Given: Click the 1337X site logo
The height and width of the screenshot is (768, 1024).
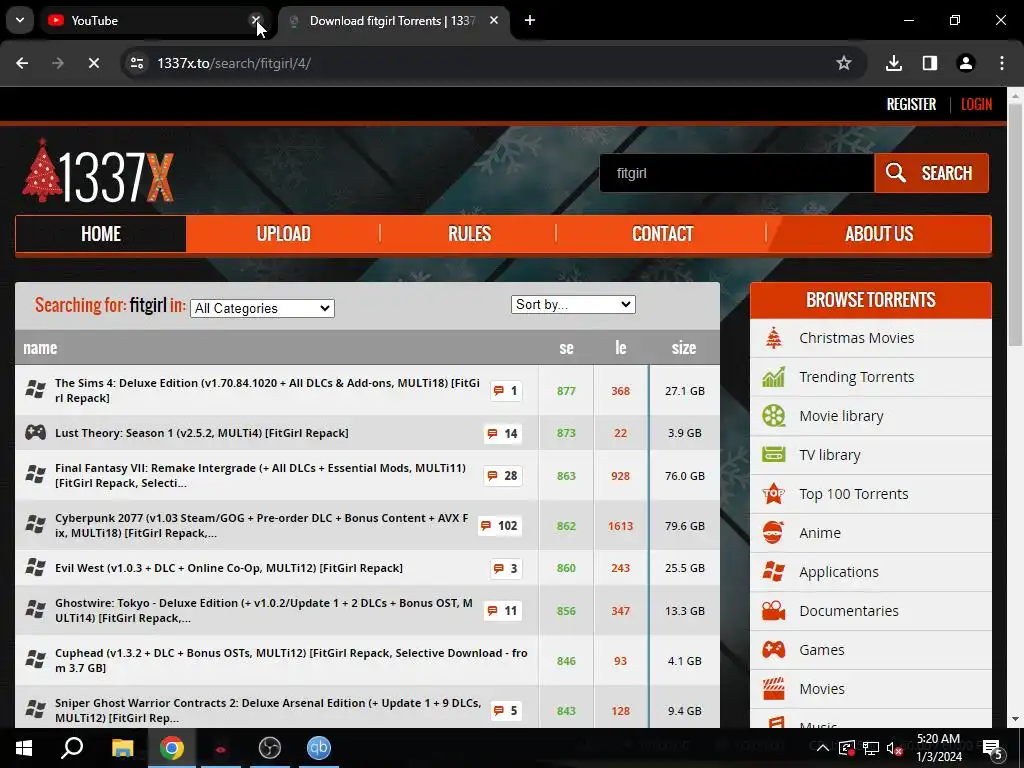Looking at the screenshot, I should [x=98, y=172].
